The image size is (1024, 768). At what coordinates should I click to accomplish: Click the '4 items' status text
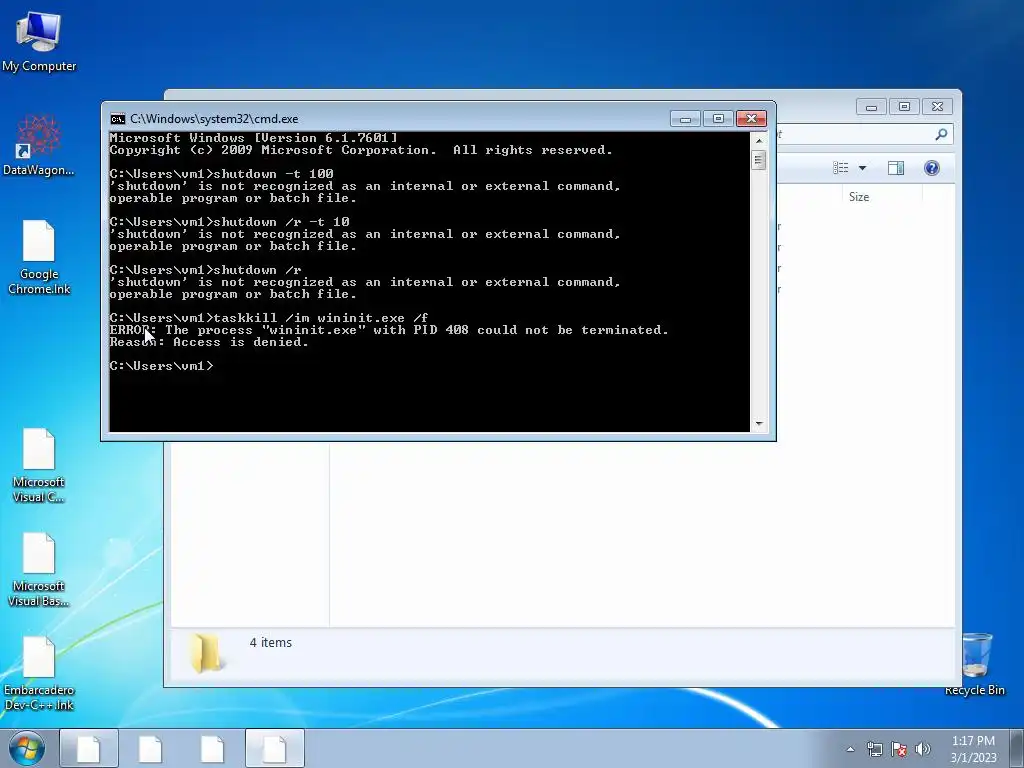coord(270,643)
